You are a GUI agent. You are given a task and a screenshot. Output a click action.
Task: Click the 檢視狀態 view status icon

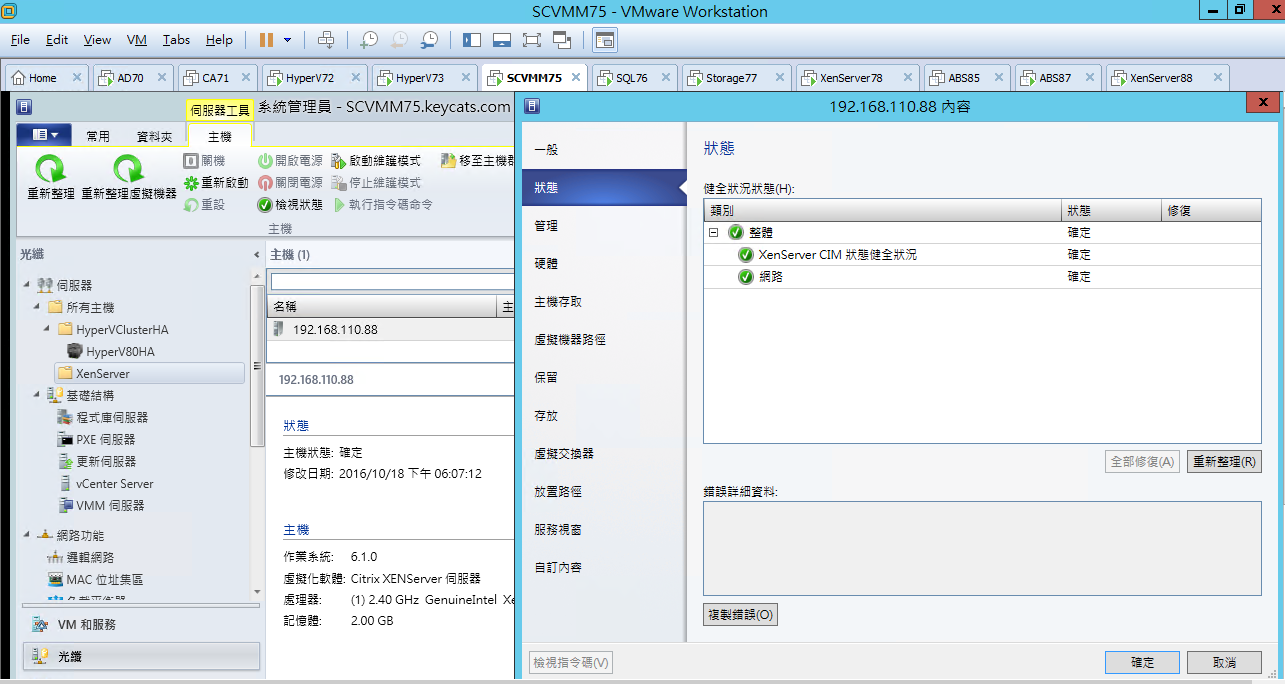click(x=265, y=205)
